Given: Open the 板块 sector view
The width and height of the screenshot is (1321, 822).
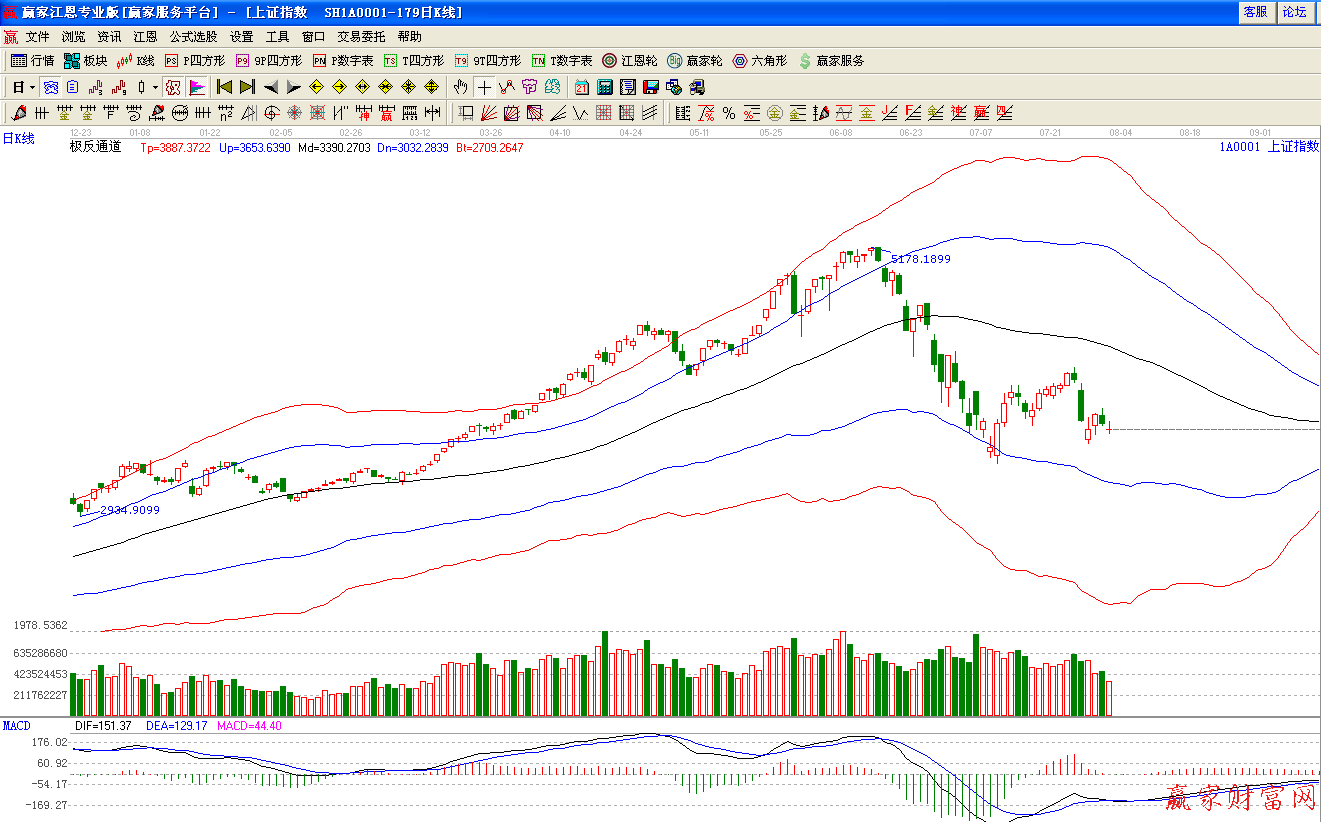Looking at the screenshot, I should (85, 61).
